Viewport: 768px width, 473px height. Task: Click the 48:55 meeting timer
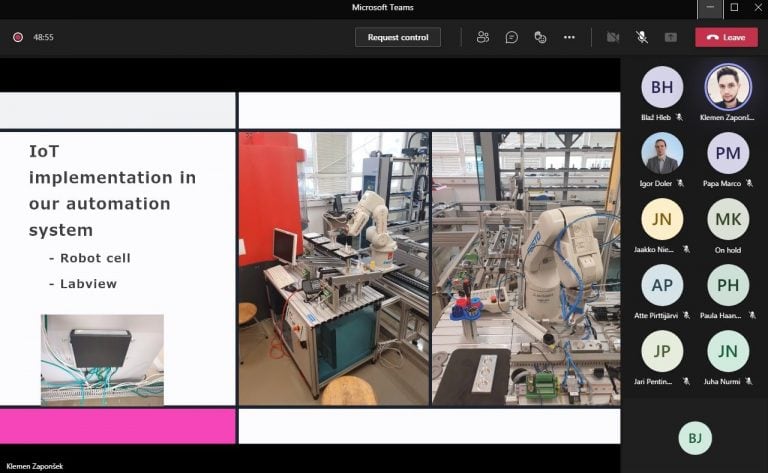[x=44, y=37]
